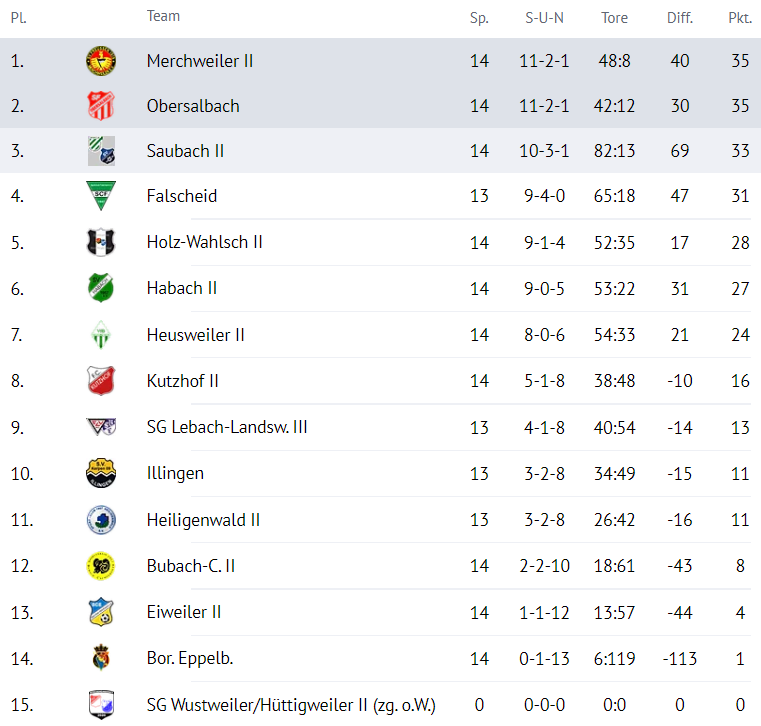Viewport: 761px width, 726px height.
Task: Open the Saubach II team logo
Action: coord(101,151)
